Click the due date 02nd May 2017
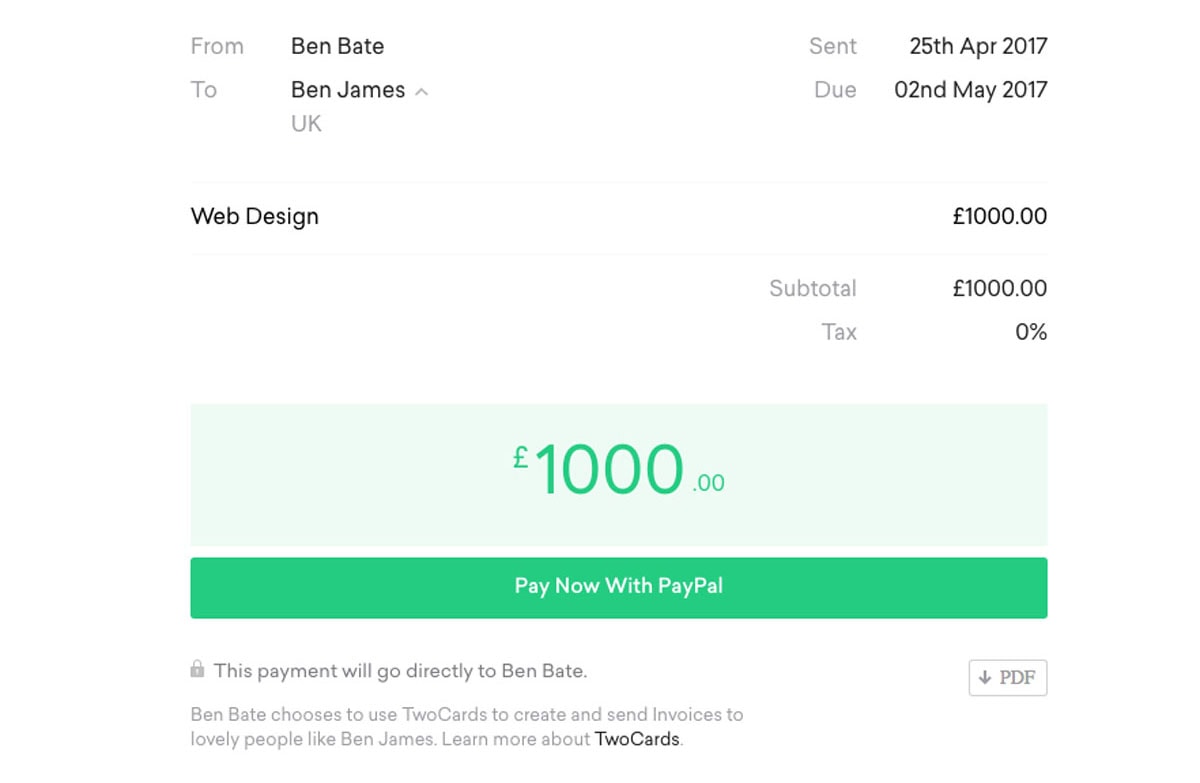This screenshot has height=783, width=1200. 971,90
